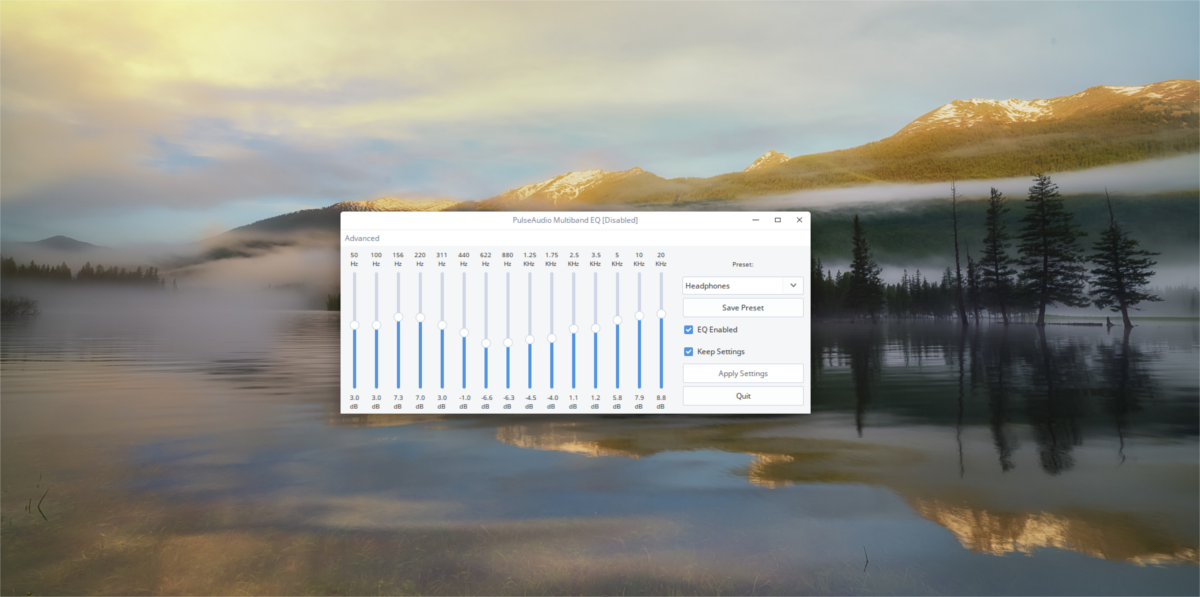Screen dimensions: 1200x597
Task: Adjust the 2.5 KHz band slider
Action: pos(573,328)
